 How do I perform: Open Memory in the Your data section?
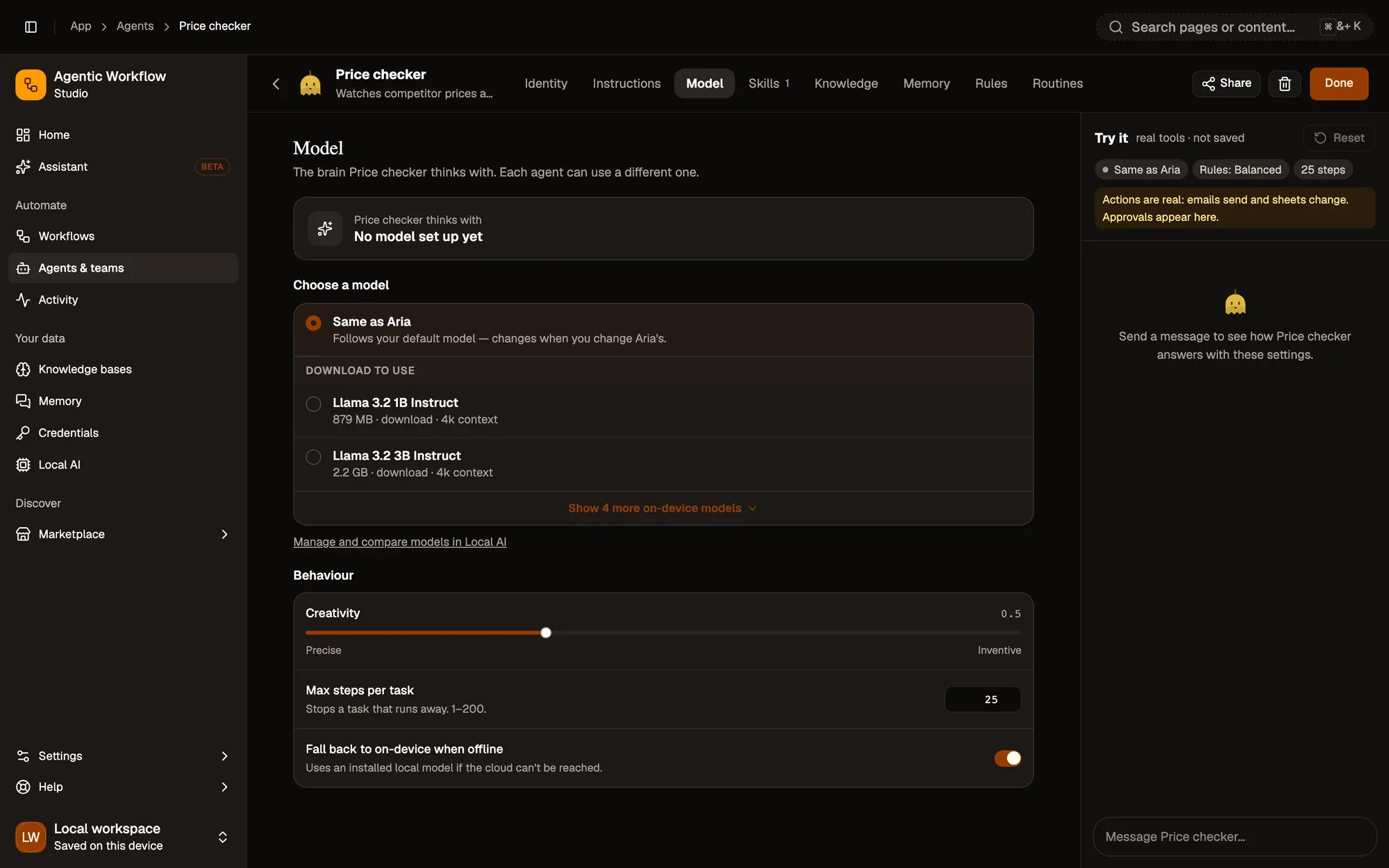click(123, 401)
